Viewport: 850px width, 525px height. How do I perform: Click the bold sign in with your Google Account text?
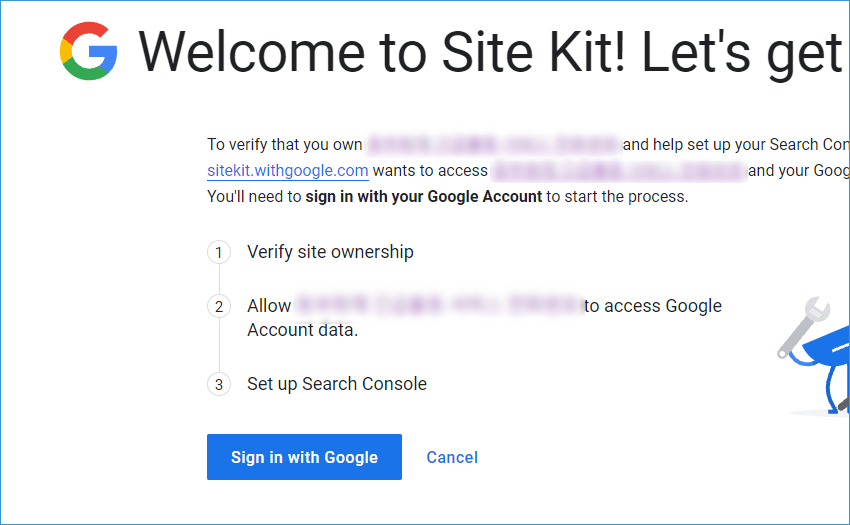(x=423, y=196)
